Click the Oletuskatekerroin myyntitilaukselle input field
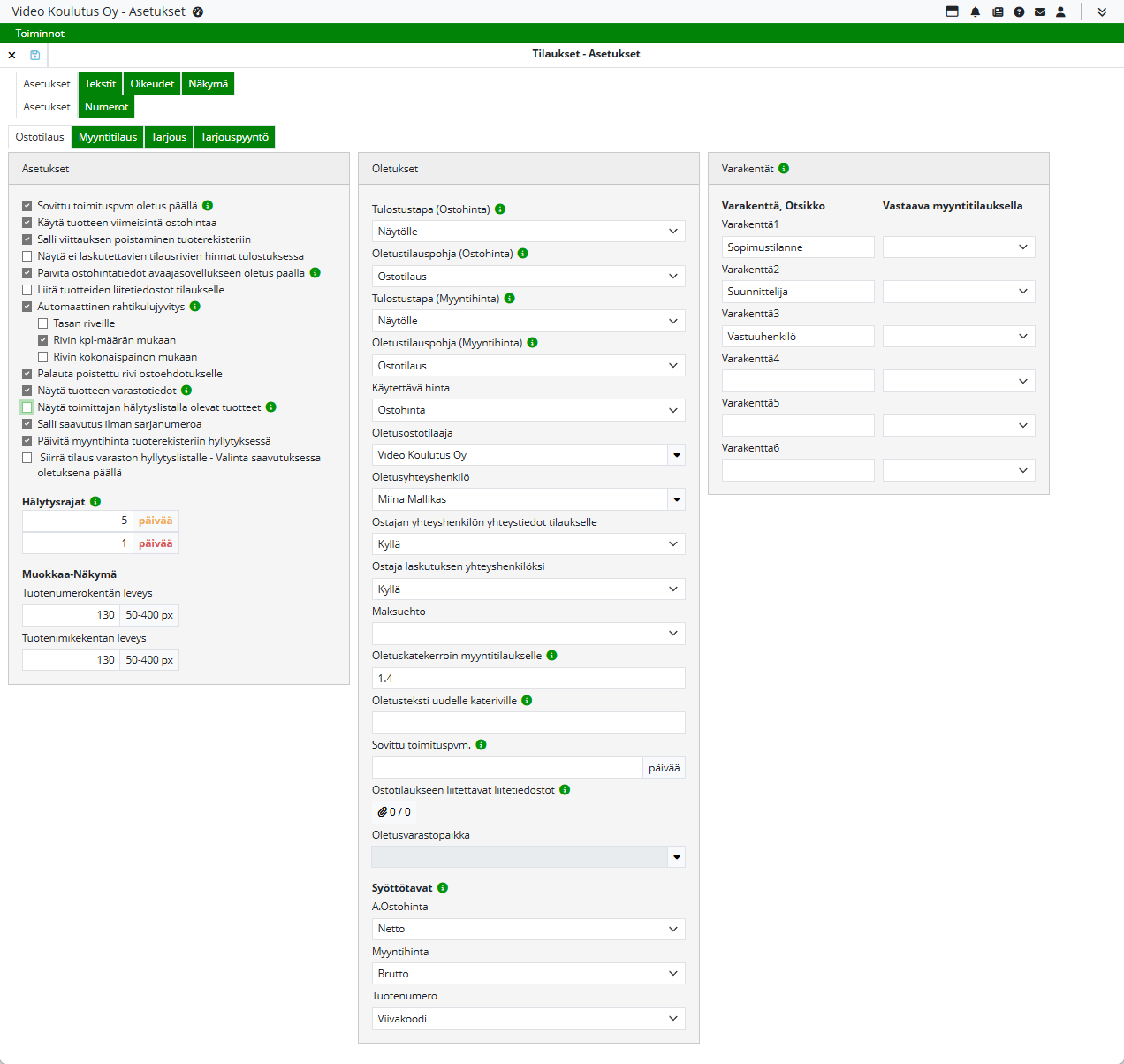1124x1064 pixels. coord(528,679)
